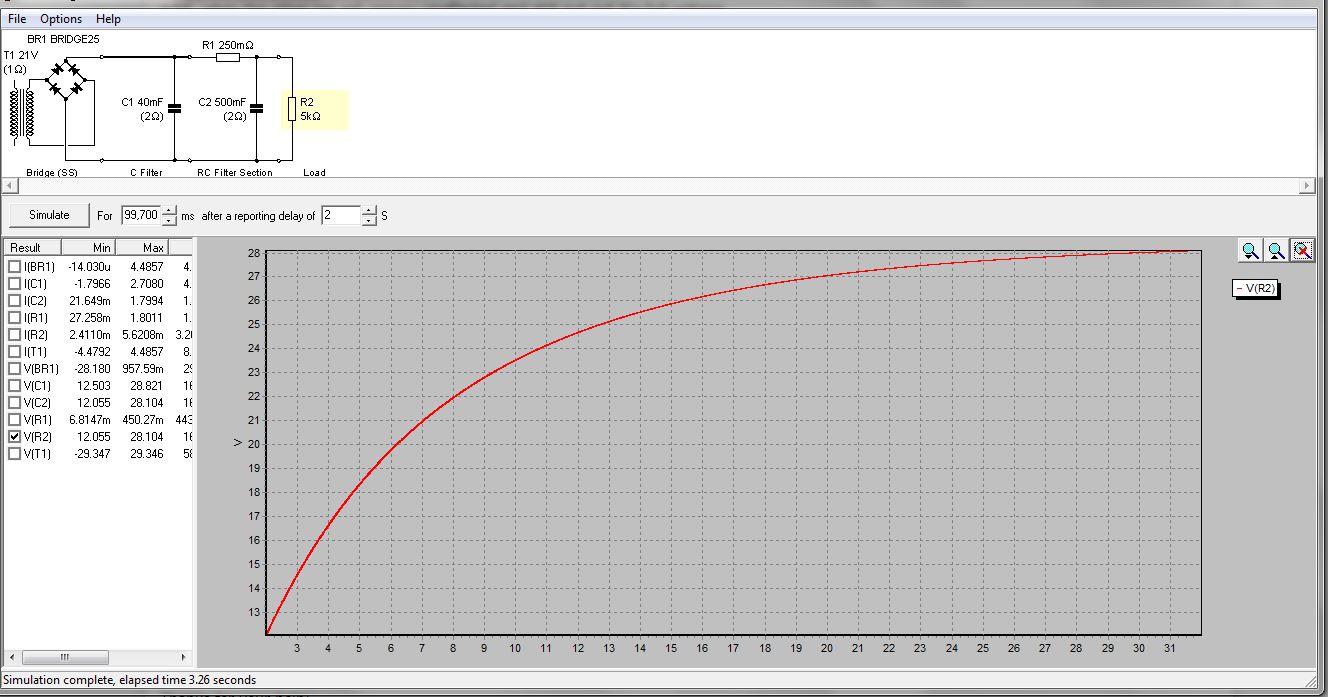The width and height of the screenshot is (1328, 697).
Task: Select the T1 transformer symbol in schematic
Action: (21, 113)
